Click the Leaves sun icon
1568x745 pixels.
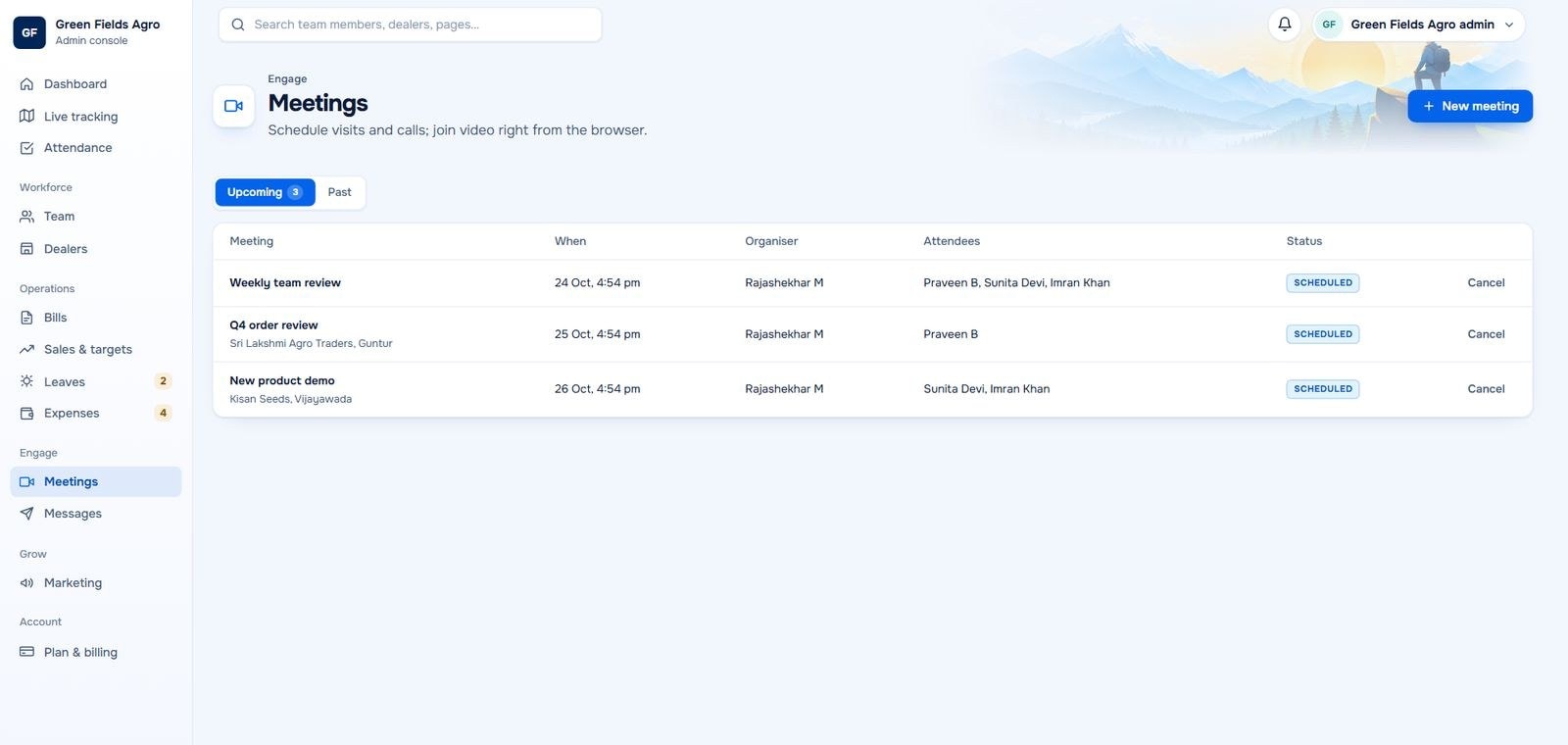(x=27, y=381)
